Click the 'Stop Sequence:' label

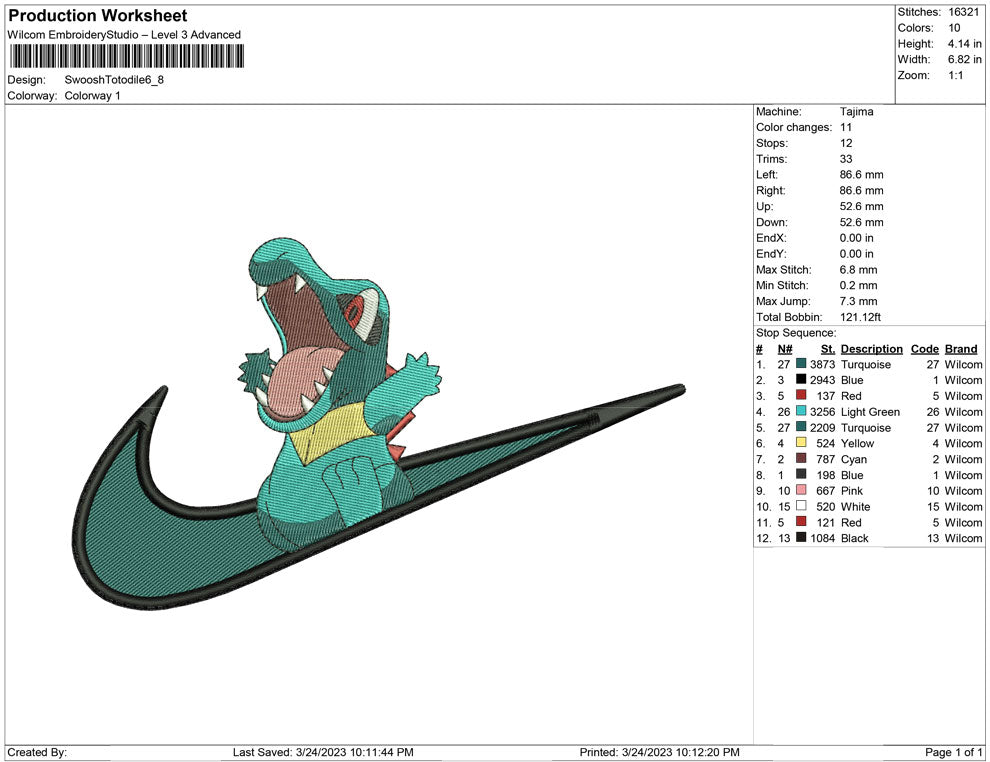[796, 332]
